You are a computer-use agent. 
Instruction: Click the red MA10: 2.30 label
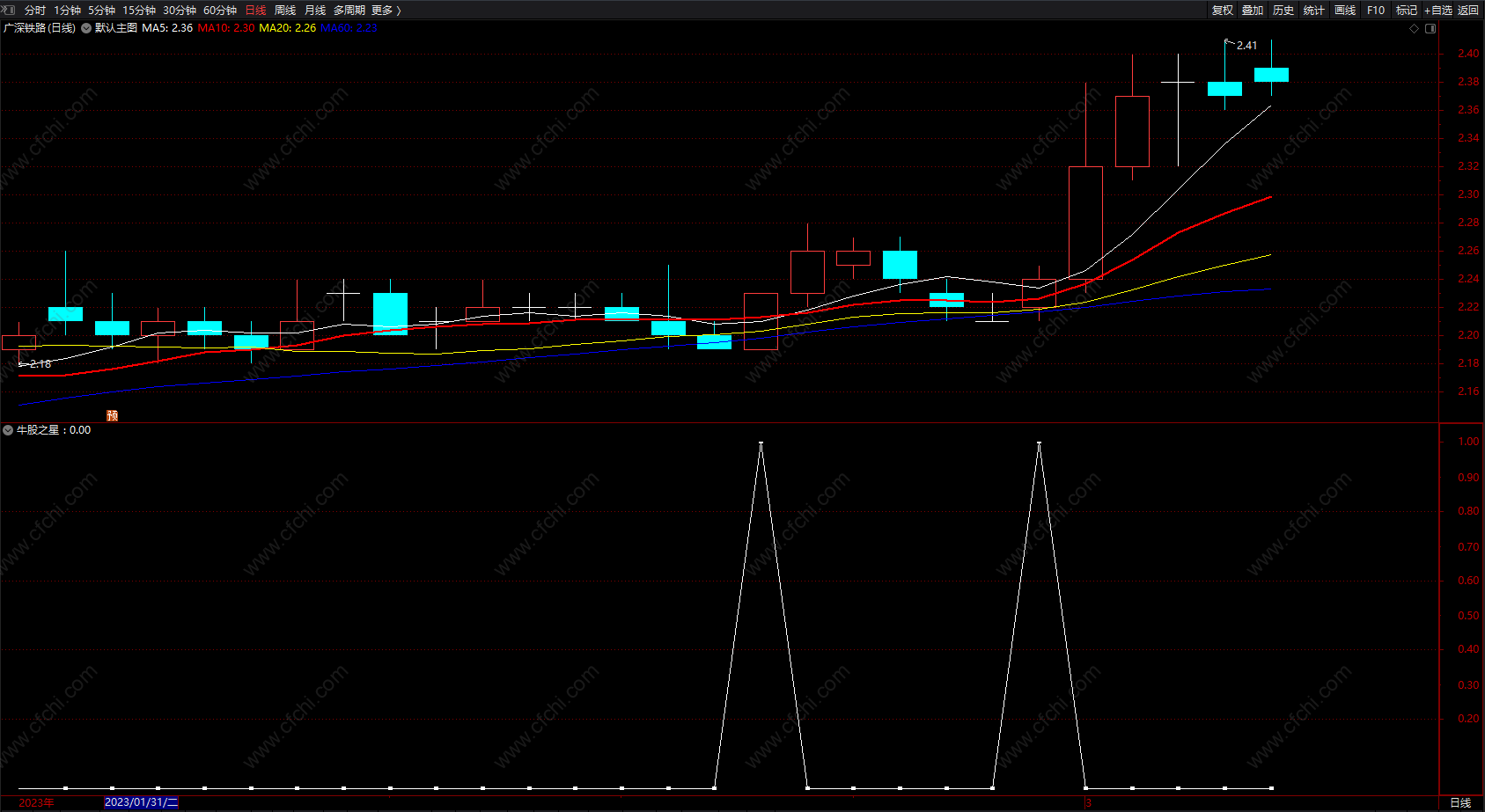[226, 28]
